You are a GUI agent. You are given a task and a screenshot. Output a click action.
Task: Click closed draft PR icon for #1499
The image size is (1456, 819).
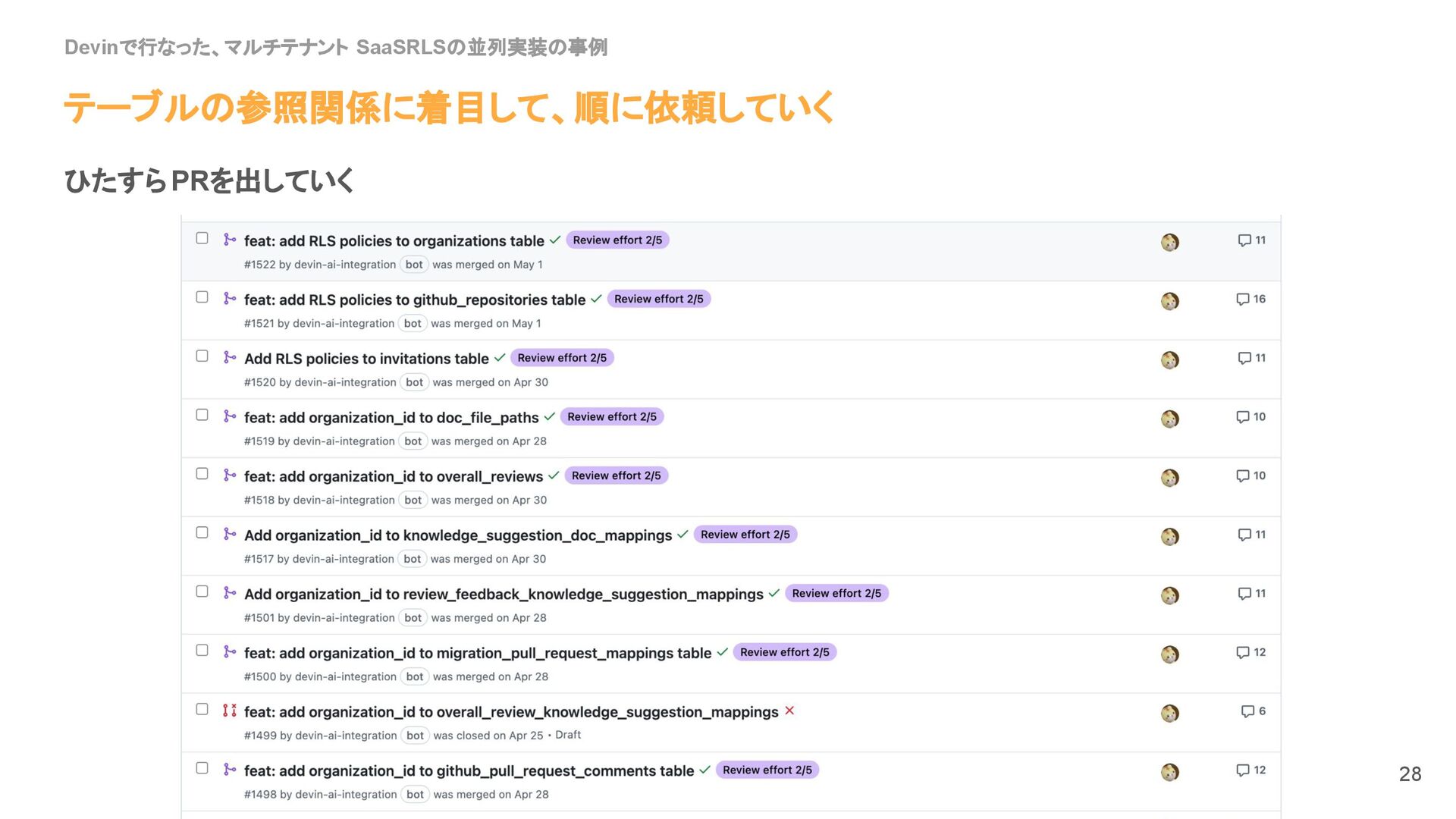(x=230, y=711)
